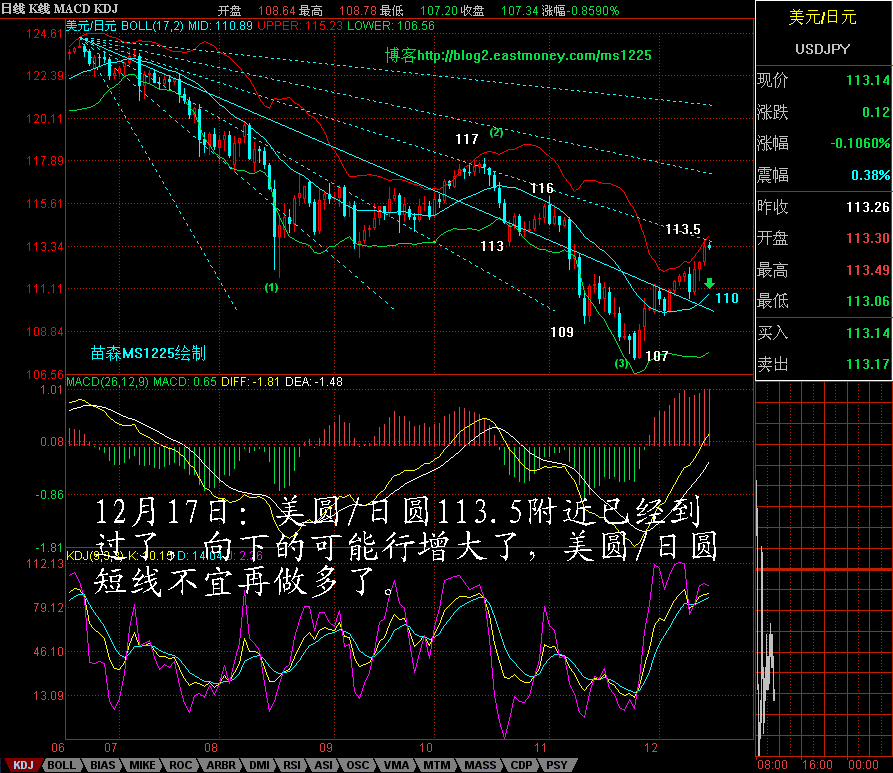Select the 昨收 value 113.26

(867, 207)
